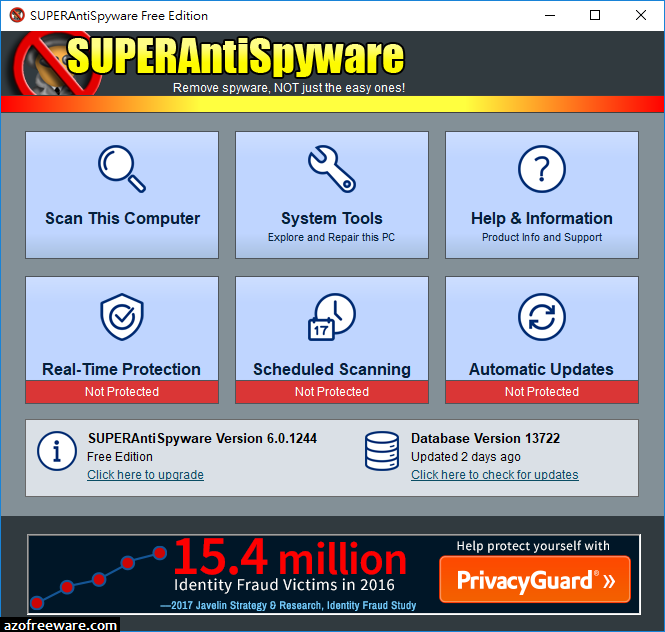Select the Real-Time Protection title
This screenshot has width=665, height=632.
121,369
